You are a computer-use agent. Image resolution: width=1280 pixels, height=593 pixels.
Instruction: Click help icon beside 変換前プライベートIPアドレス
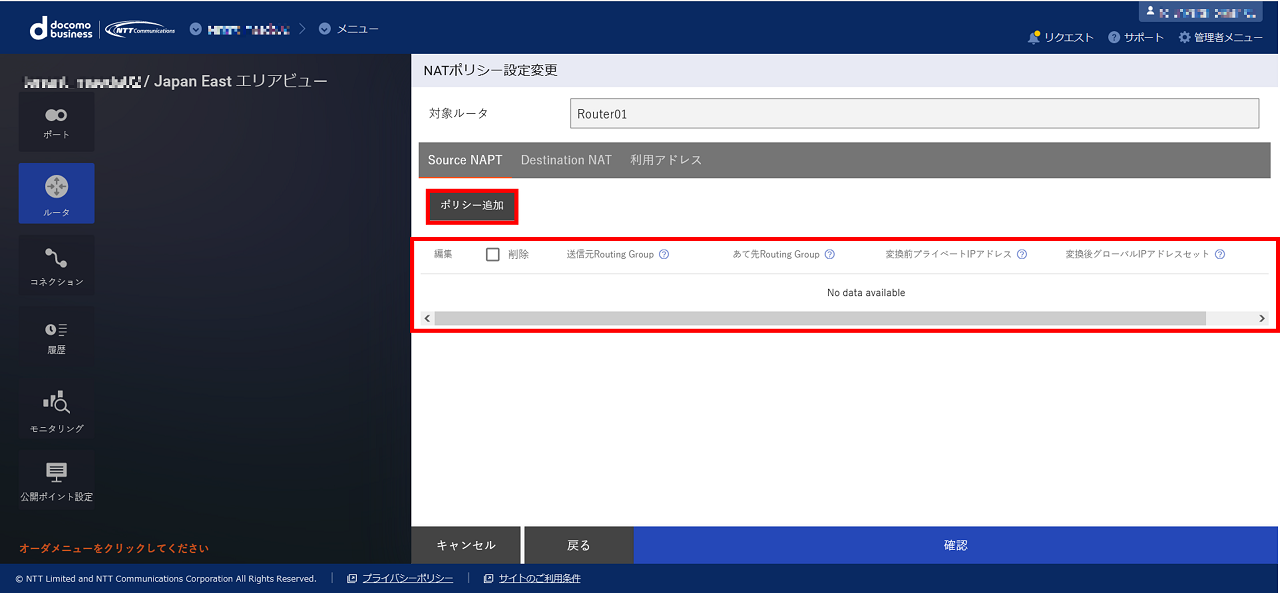click(x=1022, y=254)
